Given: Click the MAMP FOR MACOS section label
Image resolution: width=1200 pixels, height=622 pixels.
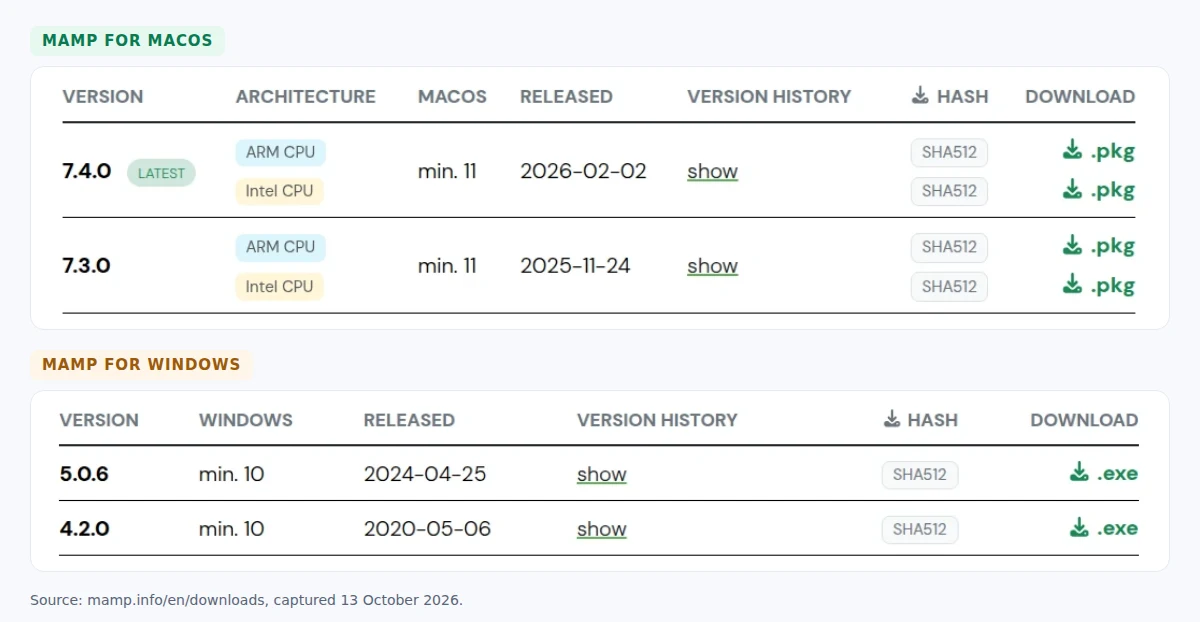Looking at the screenshot, I should coord(127,41).
